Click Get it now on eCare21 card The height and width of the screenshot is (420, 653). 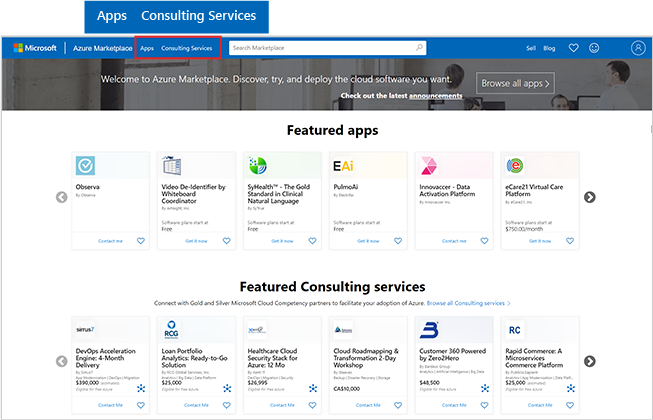tap(540, 241)
